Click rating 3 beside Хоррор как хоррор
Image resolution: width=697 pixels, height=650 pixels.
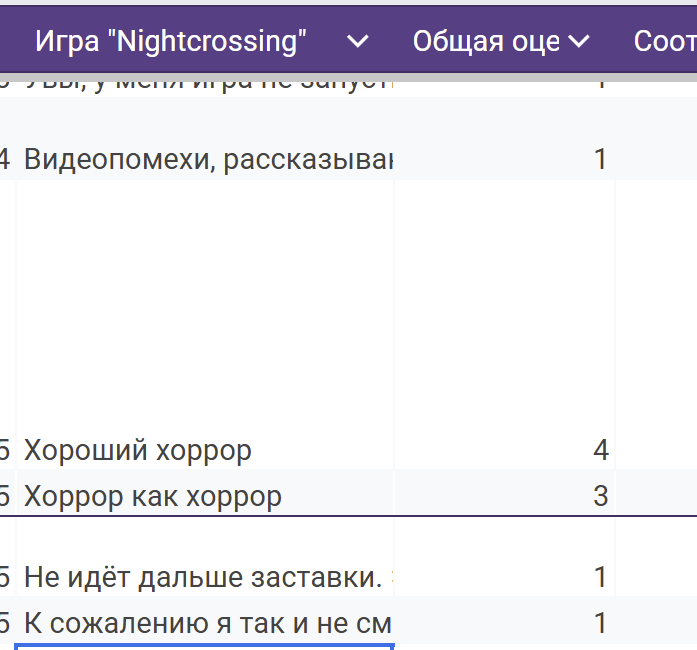pos(600,495)
